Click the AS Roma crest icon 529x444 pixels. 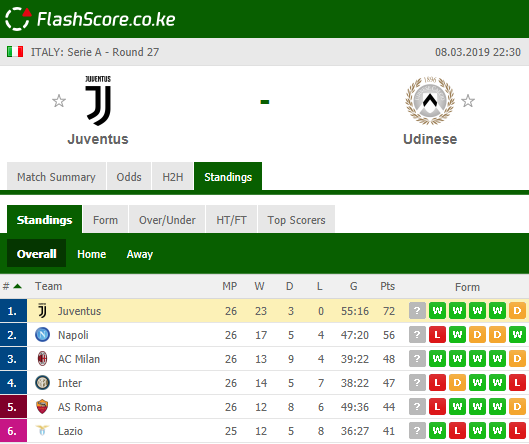pyautogui.click(x=42, y=407)
